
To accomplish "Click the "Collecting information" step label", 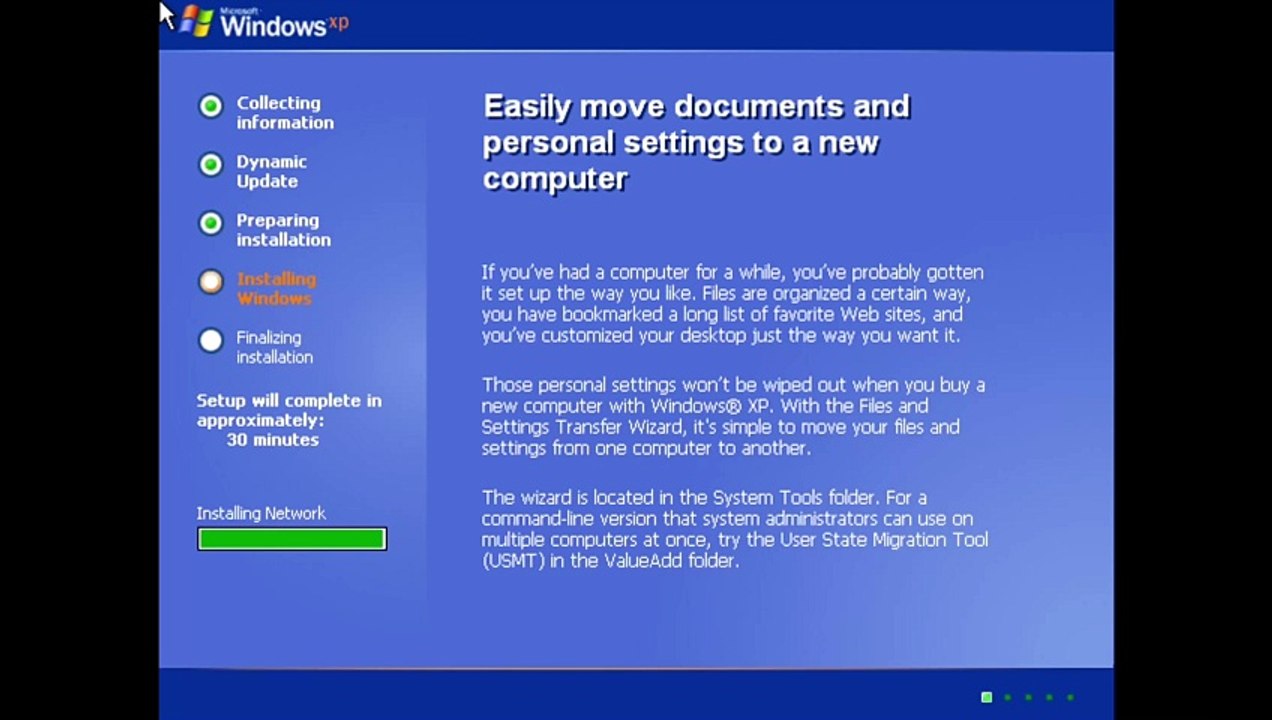I will point(285,113).
